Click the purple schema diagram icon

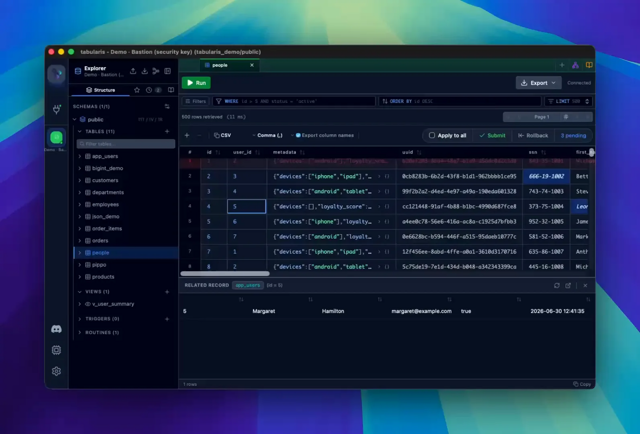tap(575, 65)
